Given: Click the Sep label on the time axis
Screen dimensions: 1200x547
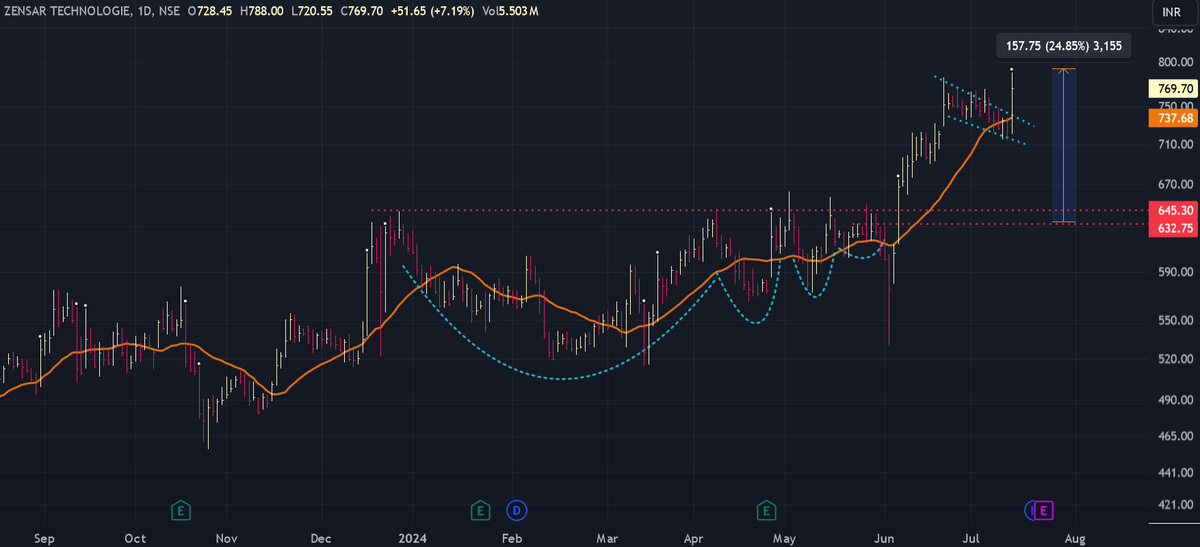Looking at the screenshot, I should point(43,538).
